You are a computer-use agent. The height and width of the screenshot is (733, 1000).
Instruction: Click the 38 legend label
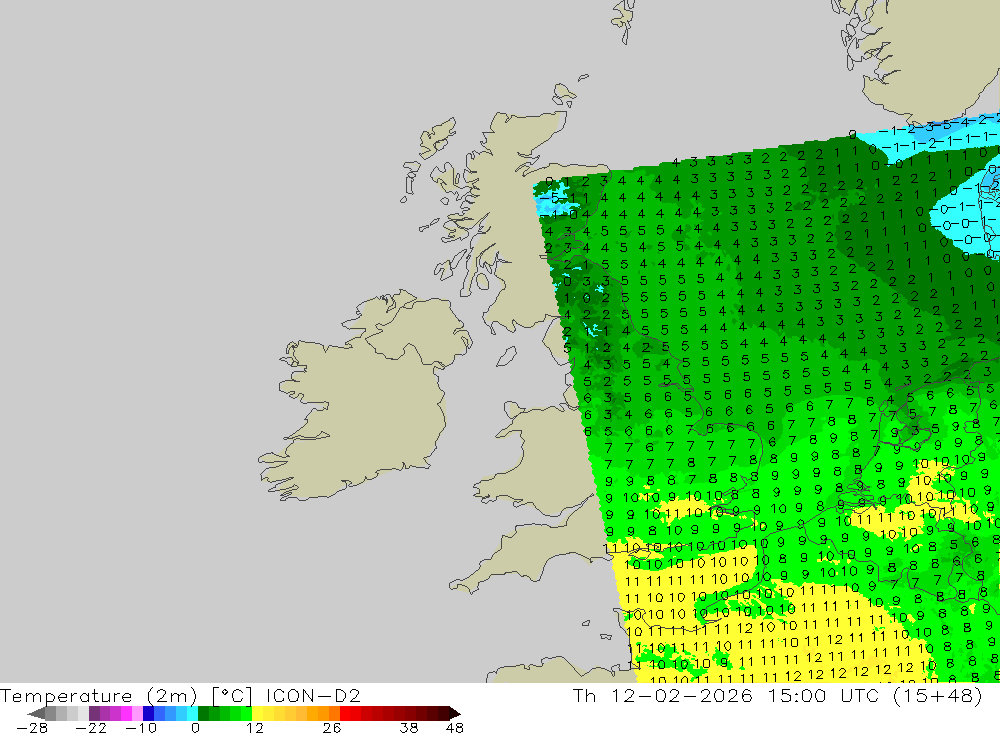(x=409, y=728)
